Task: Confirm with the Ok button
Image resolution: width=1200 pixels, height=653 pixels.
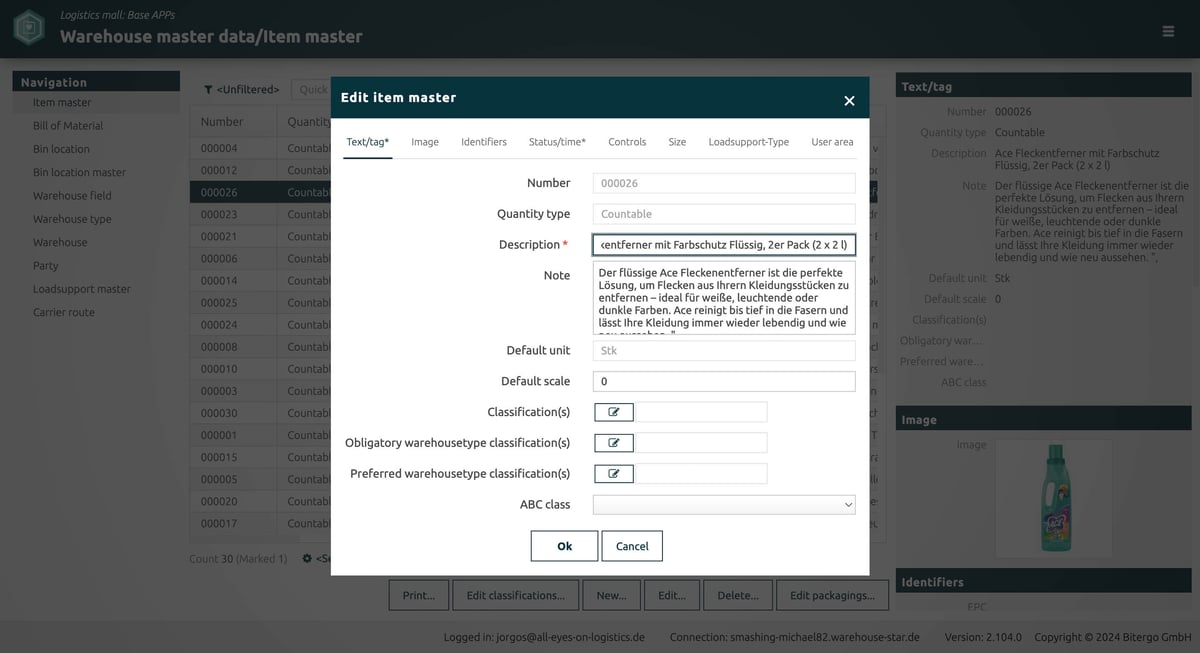Action: coord(564,546)
